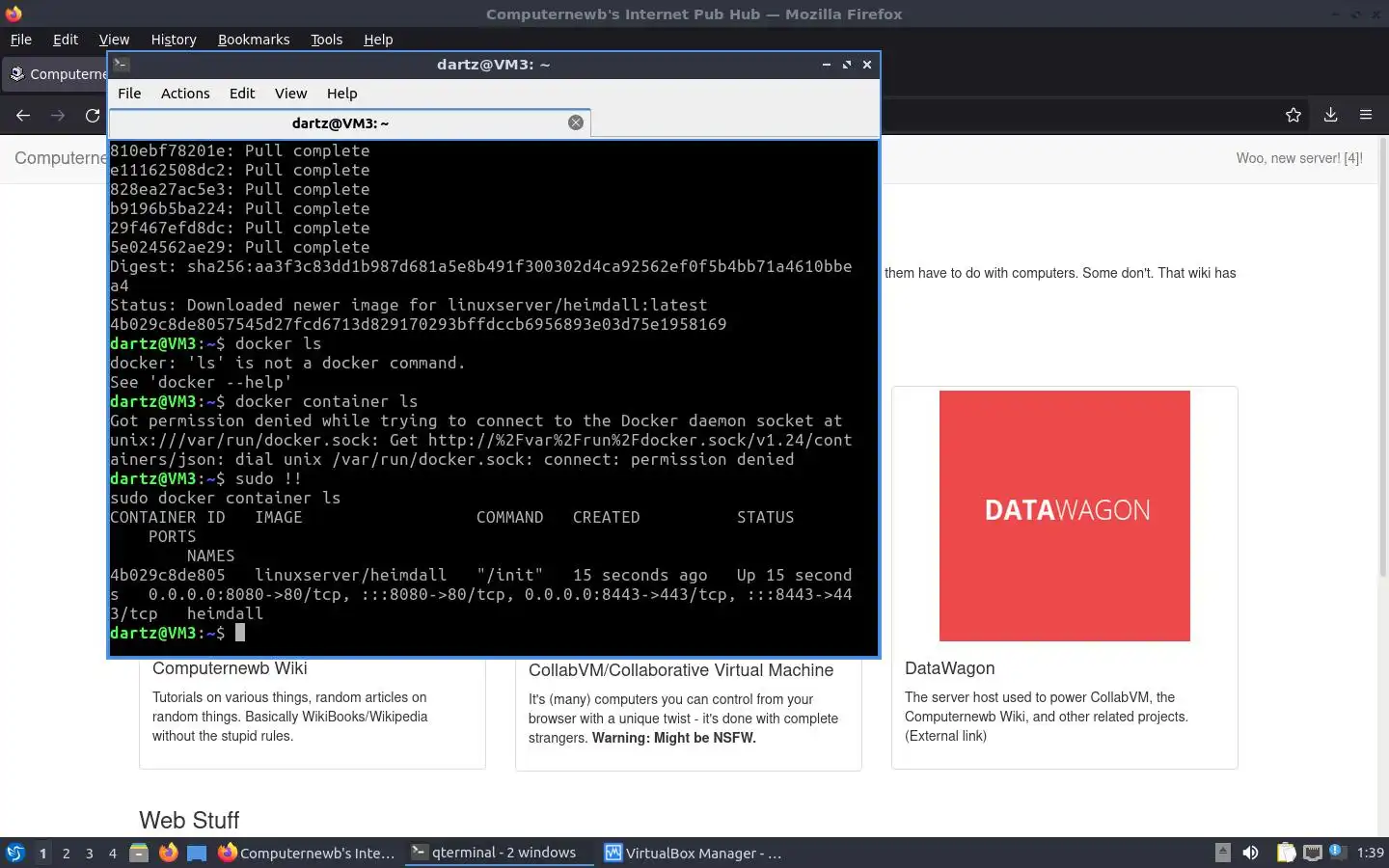
Task: Select the qterminal taskbar entry
Action: pyautogui.click(x=499, y=853)
